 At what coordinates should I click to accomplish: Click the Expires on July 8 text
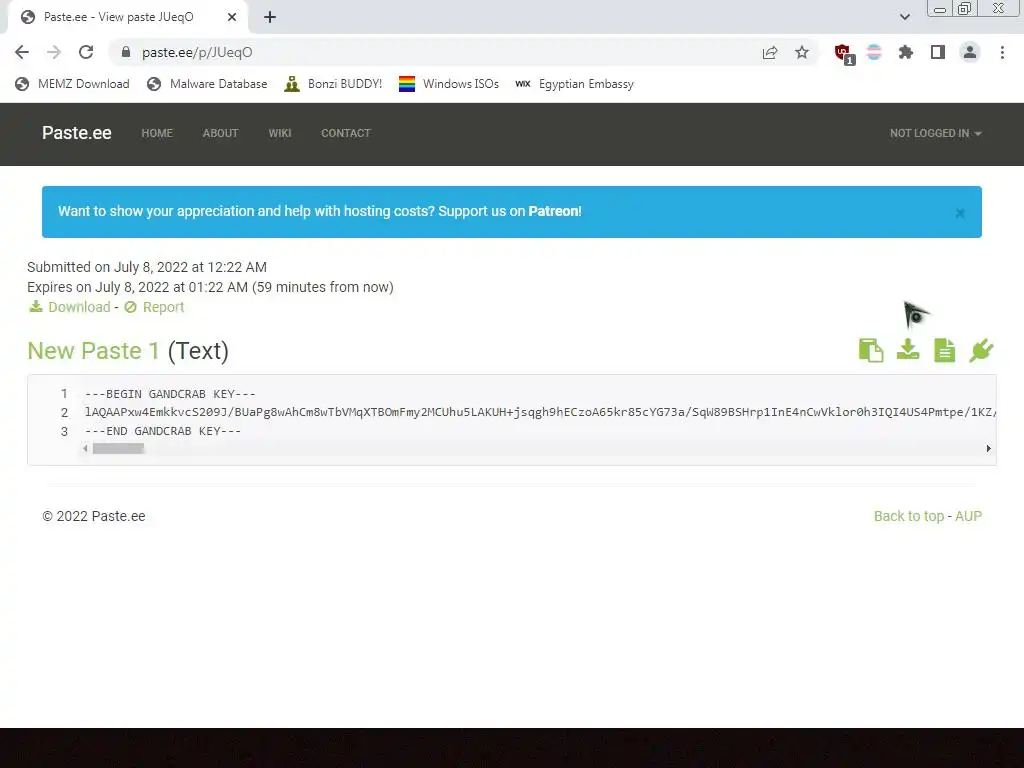[x=210, y=287]
